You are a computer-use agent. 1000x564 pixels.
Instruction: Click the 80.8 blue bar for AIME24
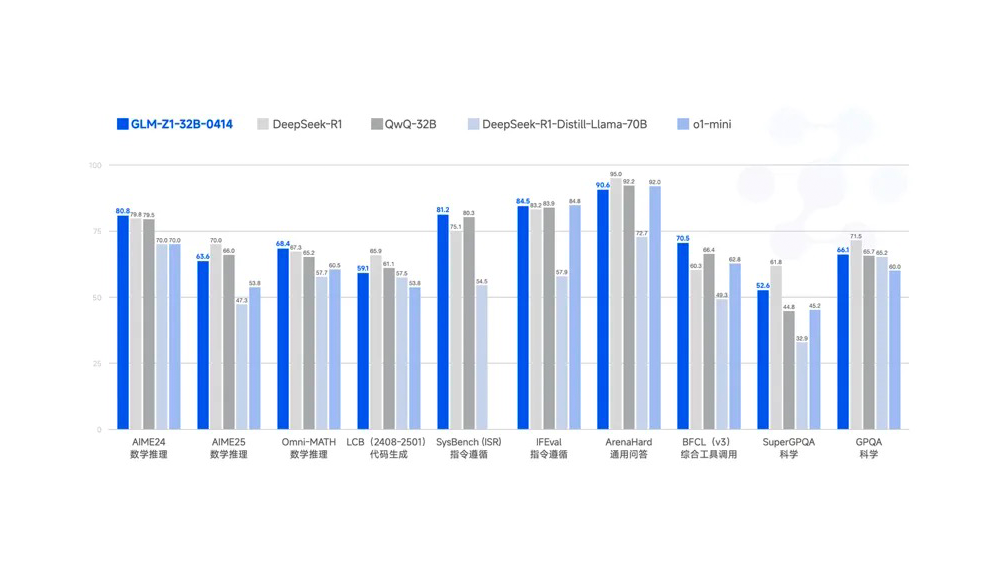[123, 322]
